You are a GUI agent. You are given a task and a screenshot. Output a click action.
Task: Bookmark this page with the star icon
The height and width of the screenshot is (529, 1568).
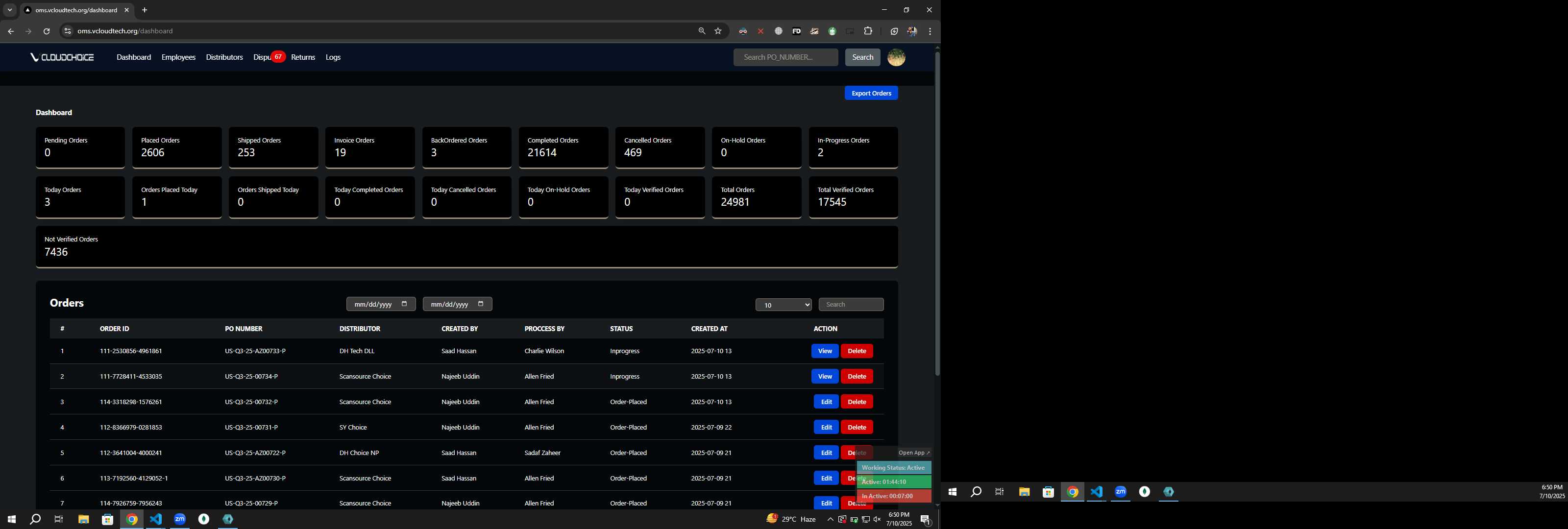click(x=718, y=31)
